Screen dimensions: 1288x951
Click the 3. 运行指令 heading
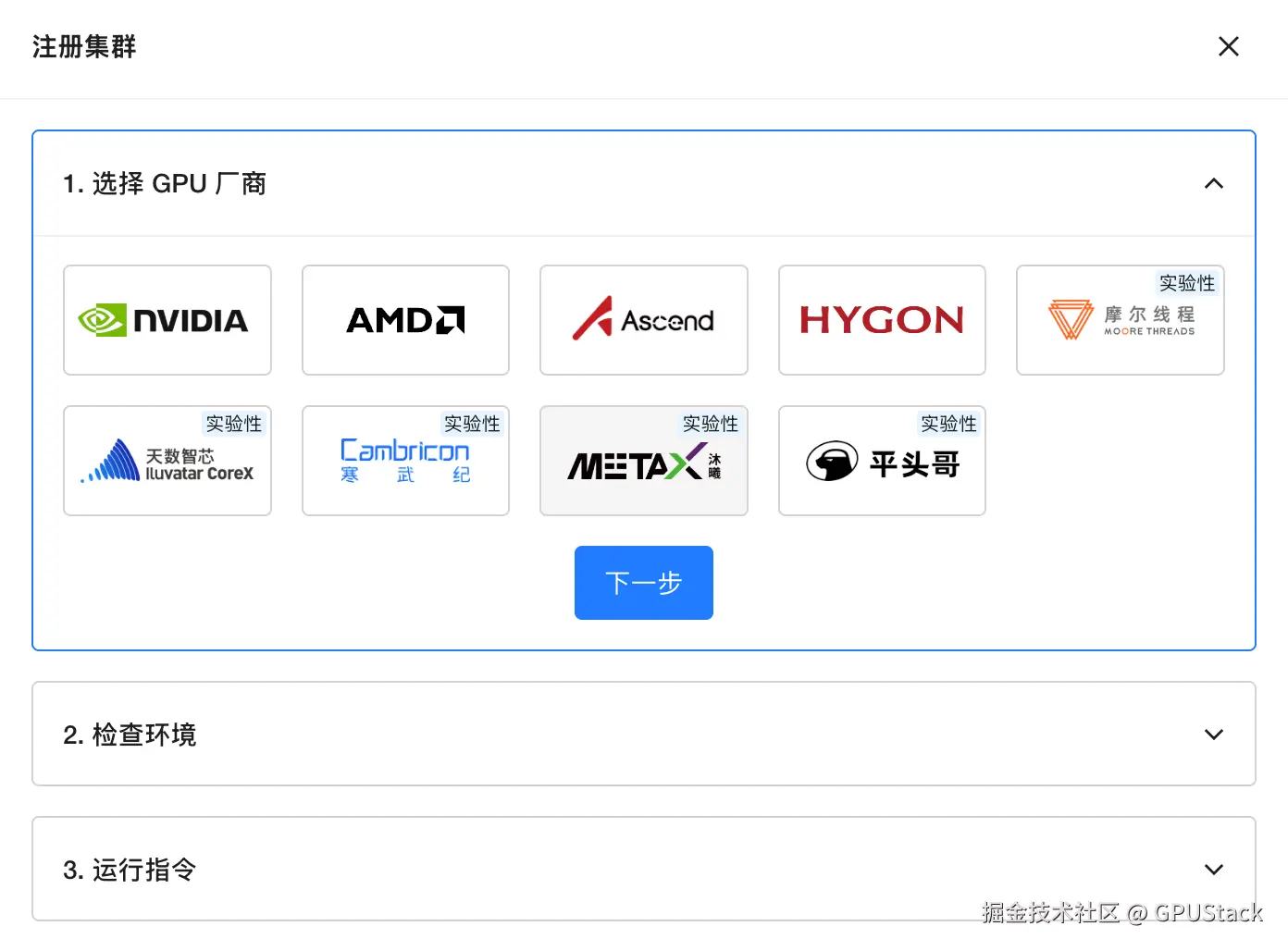pyautogui.click(x=130, y=870)
